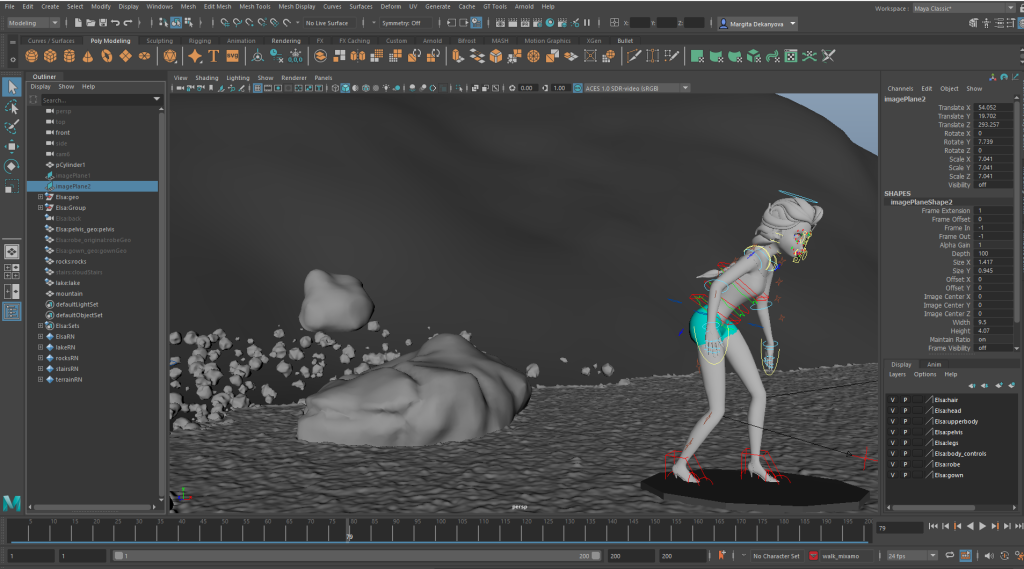Click the Save scene icon
Viewport: 1024px width, 569px height.
coord(103,23)
